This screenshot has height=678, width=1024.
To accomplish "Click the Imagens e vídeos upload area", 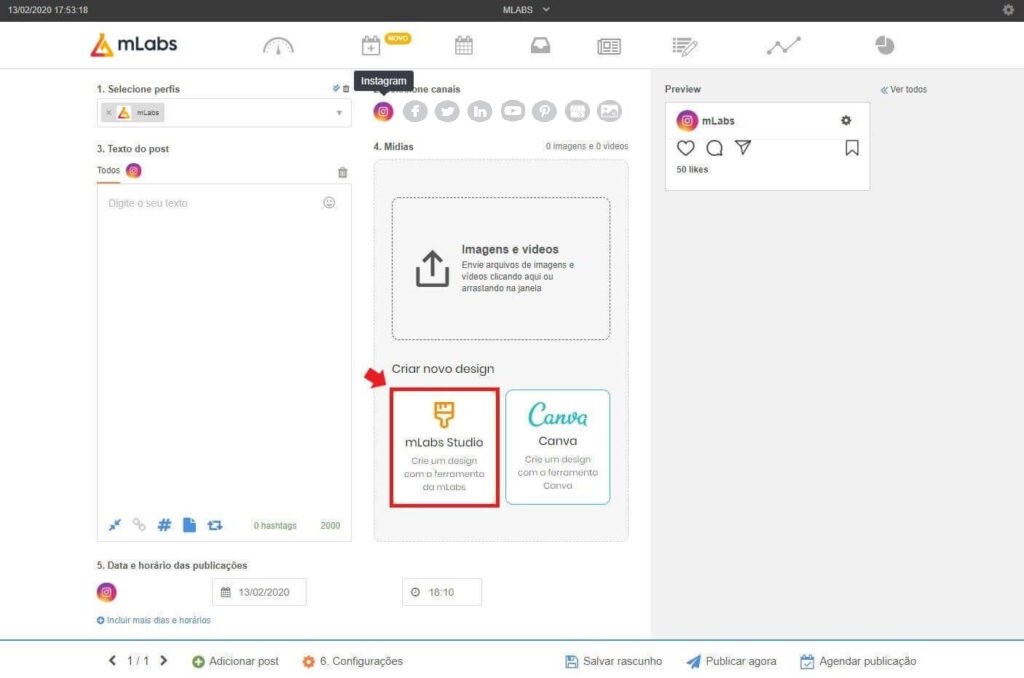I will pyautogui.click(x=501, y=268).
